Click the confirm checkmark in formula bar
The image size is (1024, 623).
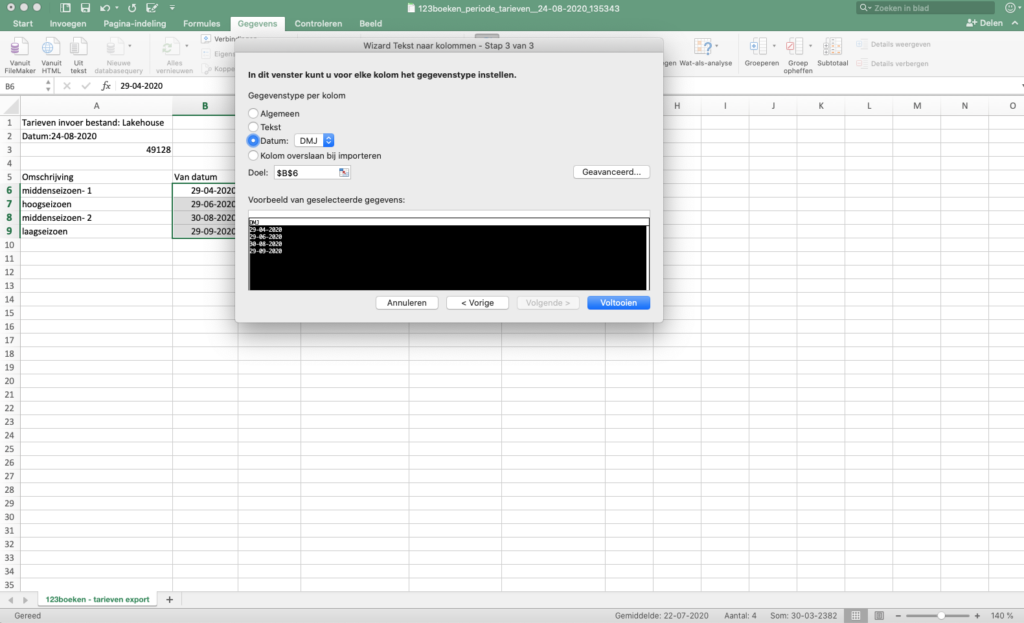click(86, 86)
